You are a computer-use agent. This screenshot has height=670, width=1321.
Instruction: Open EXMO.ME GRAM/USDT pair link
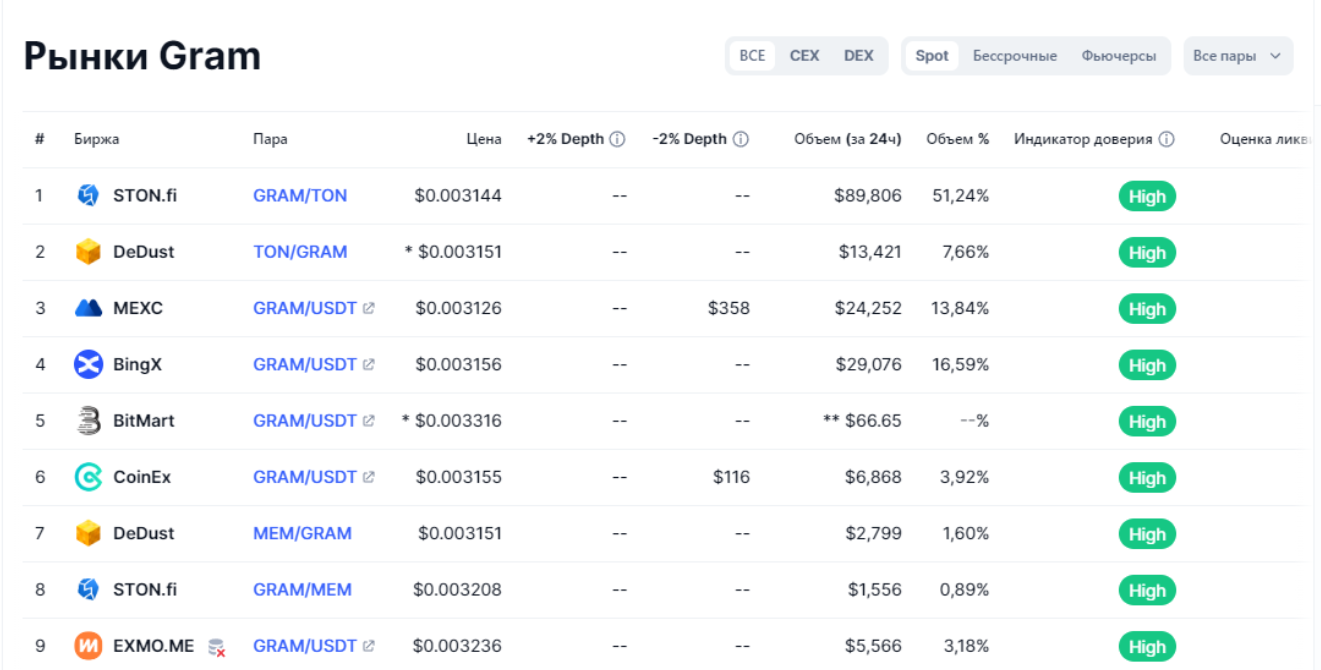tap(305, 646)
